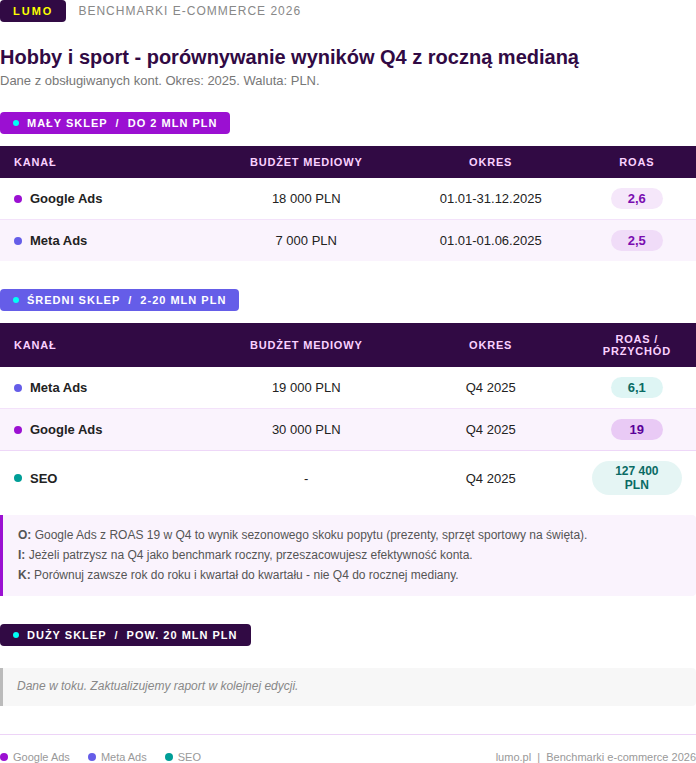The height and width of the screenshot is (763, 696).
Task: Click the blue dot beside Meta Ads in the small-shop table
Action: click(18, 241)
